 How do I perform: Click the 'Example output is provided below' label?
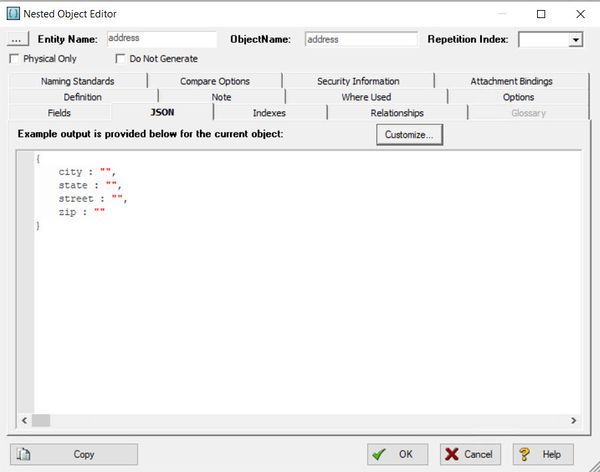150,134
